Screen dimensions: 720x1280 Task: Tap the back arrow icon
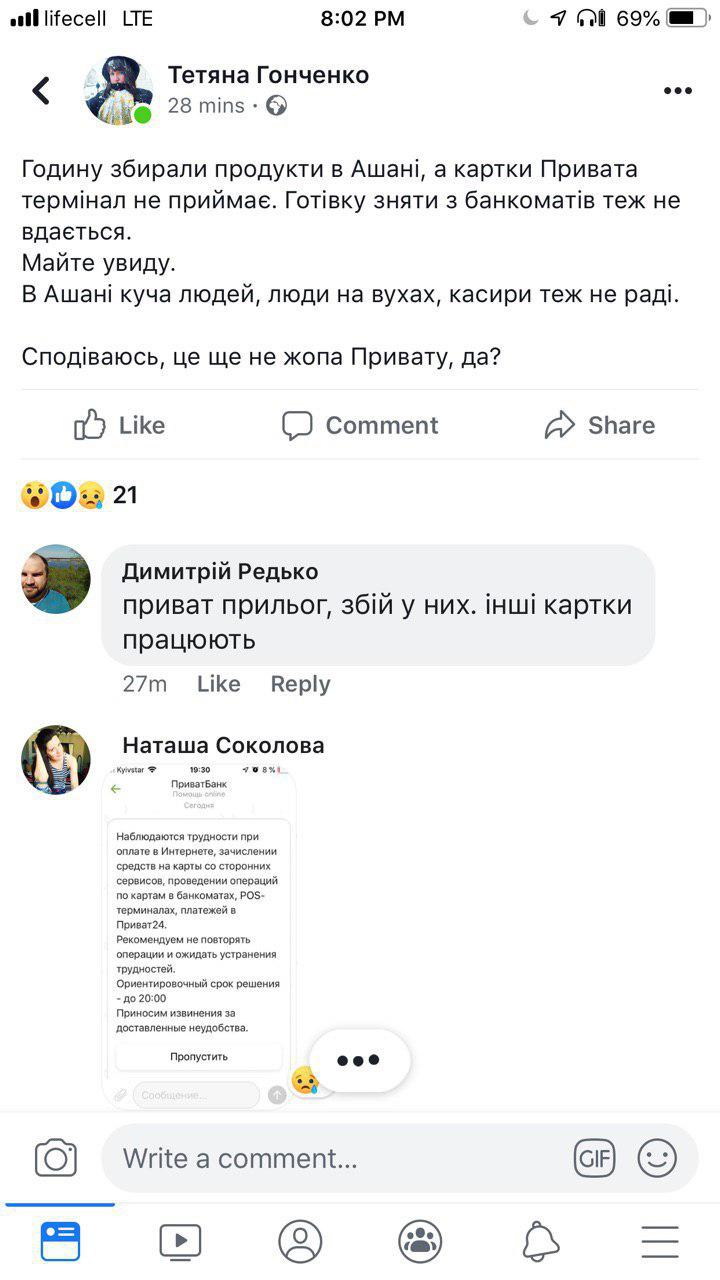(x=41, y=91)
